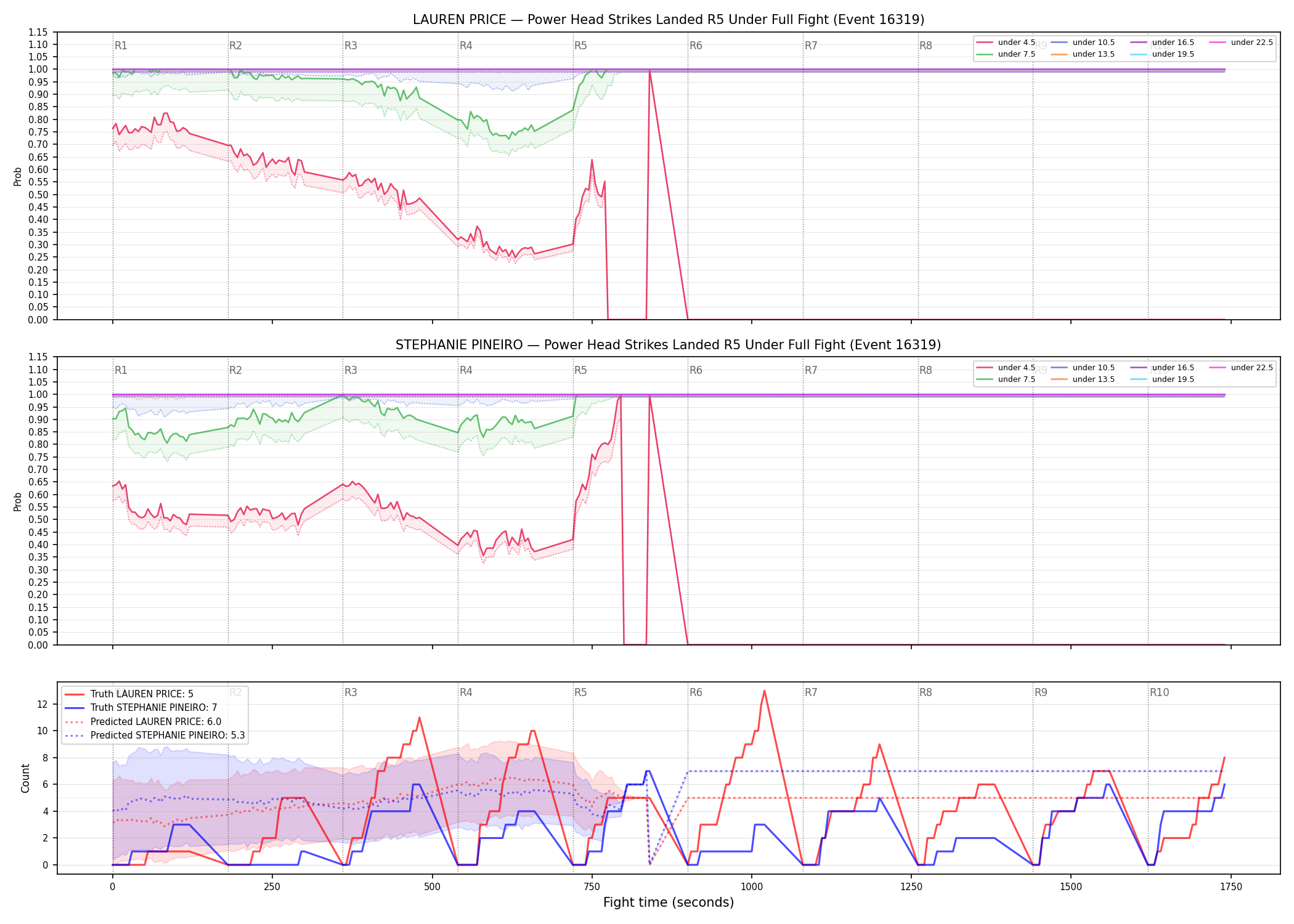Click the x-axis tick label '750'
The height and width of the screenshot is (924, 1294).
coord(592,887)
